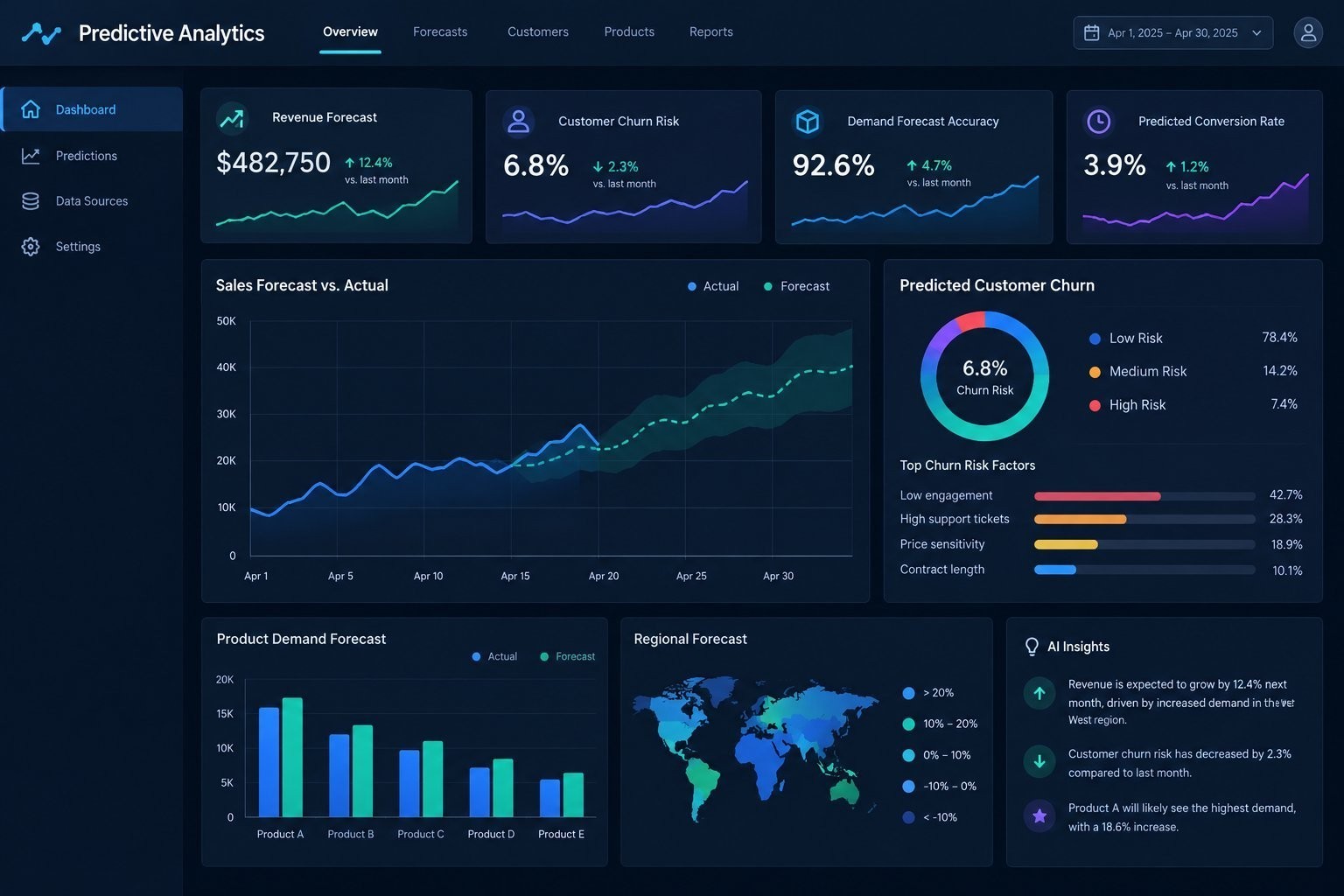Toggle Forecast series in Product Demand legend
Image resolution: width=1344 pixels, height=896 pixels.
click(568, 656)
